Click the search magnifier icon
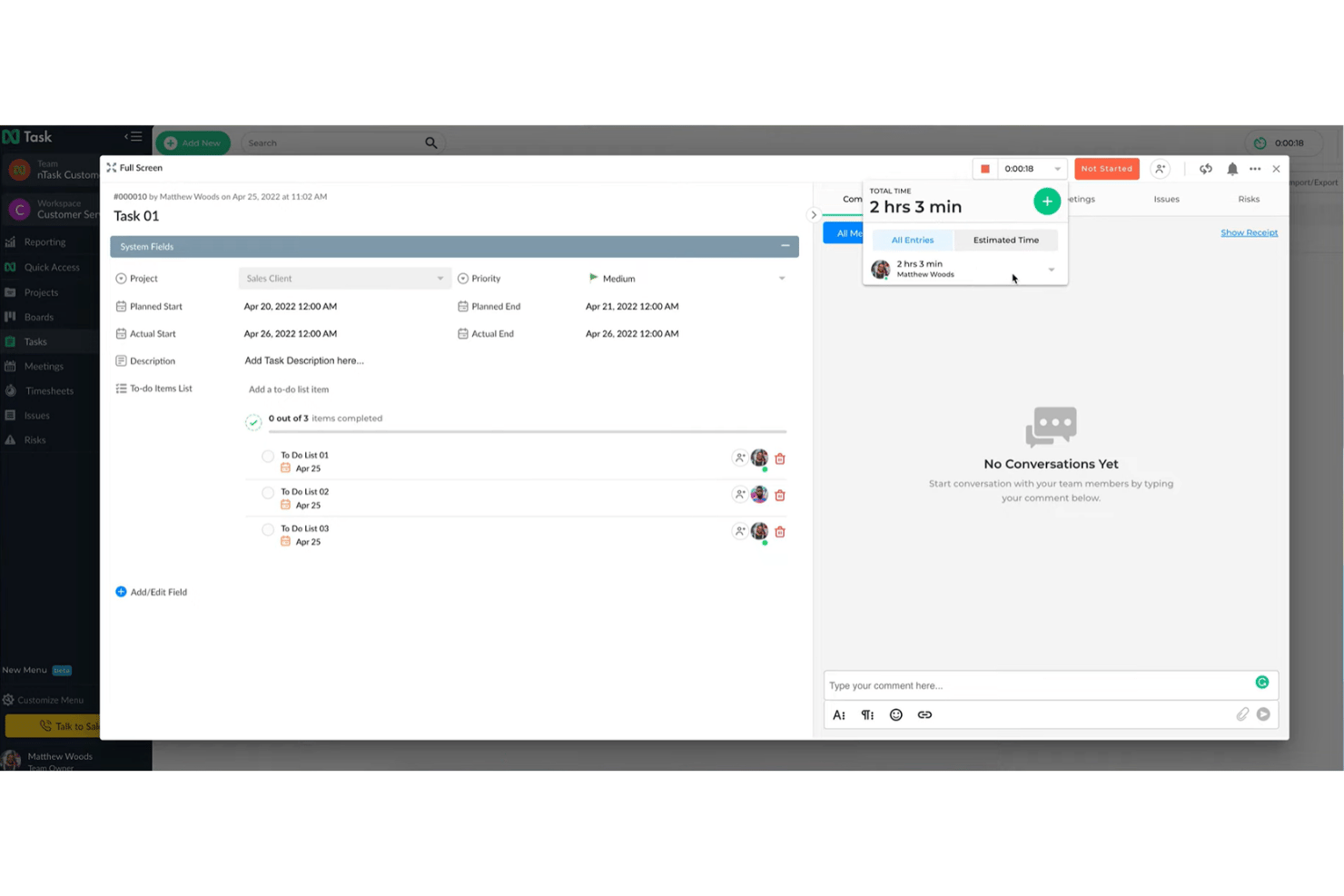The width and height of the screenshot is (1344, 896). coord(431,143)
